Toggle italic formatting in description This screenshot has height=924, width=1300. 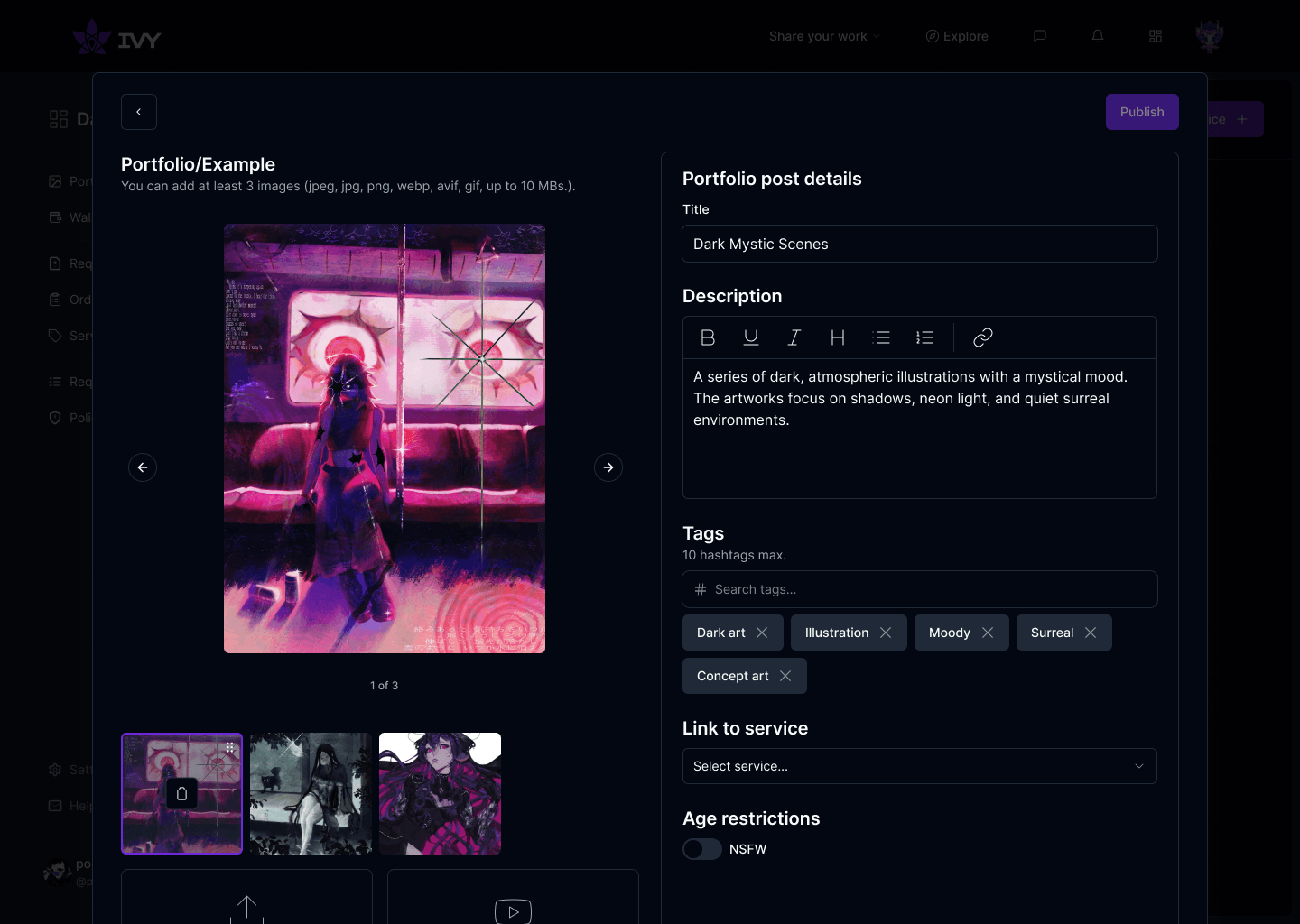tap(794, 337)
